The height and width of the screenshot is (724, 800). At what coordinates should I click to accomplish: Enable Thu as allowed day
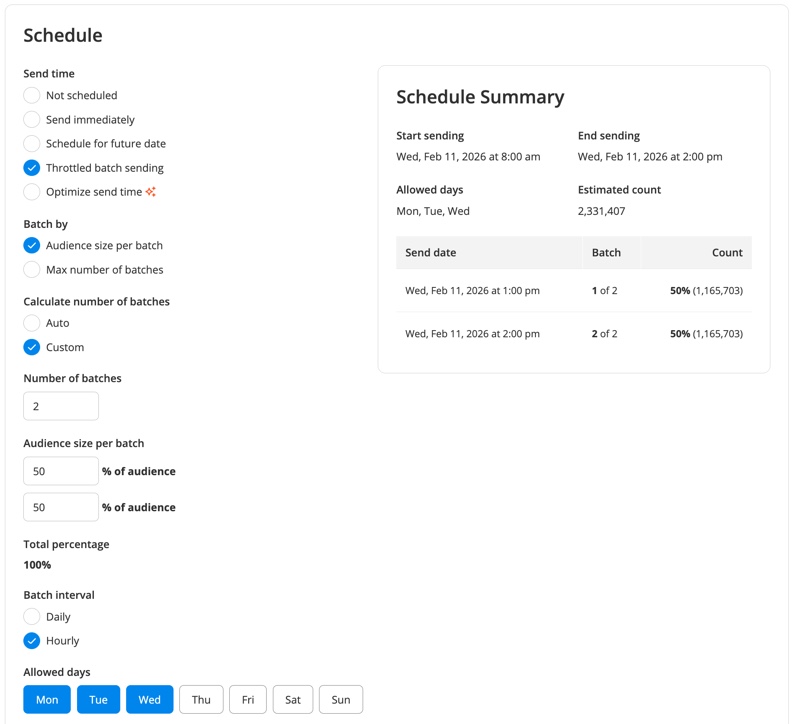tap(201, 700)
